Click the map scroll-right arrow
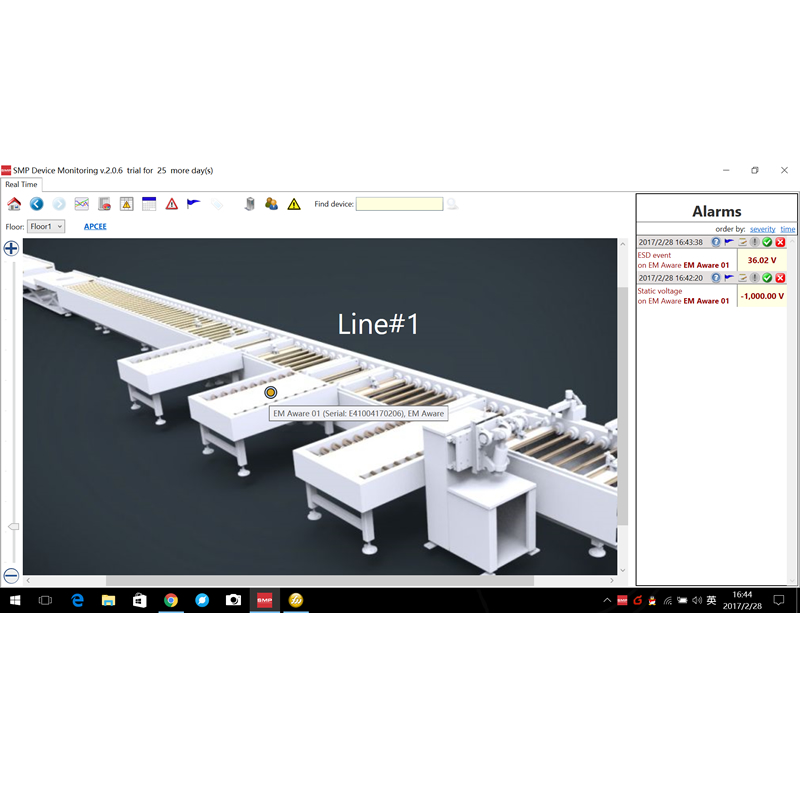 coord(612,581)
